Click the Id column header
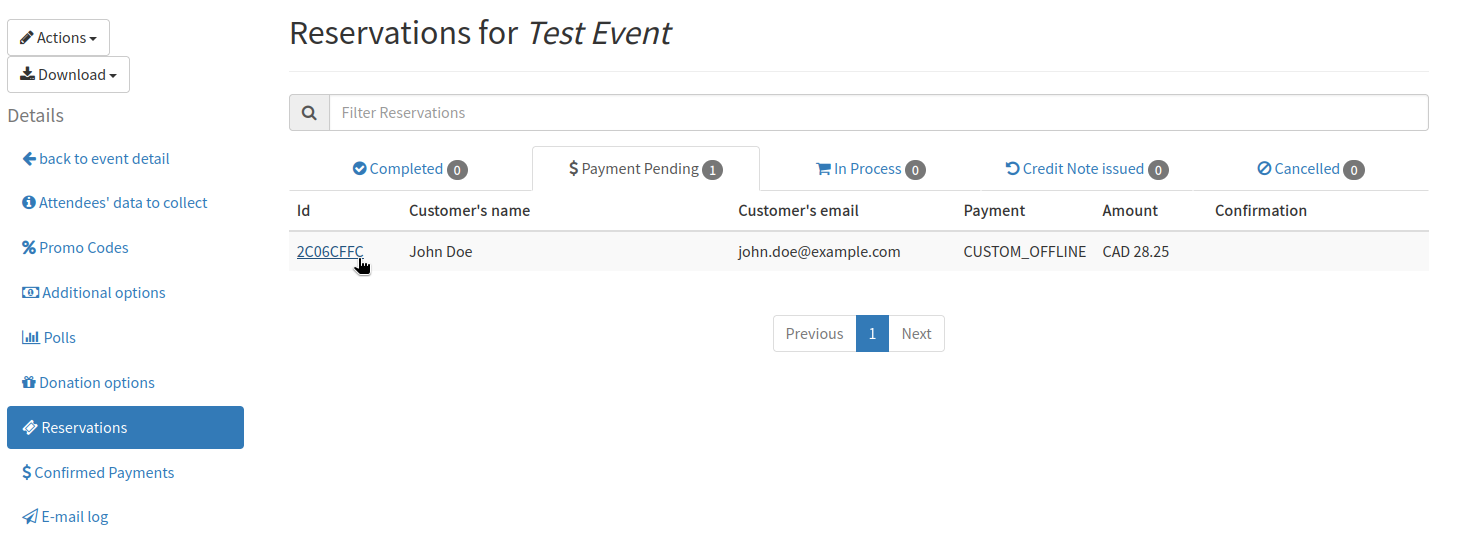The width and height of the screenshot is (1464, 545). click(x=304, y=210)
